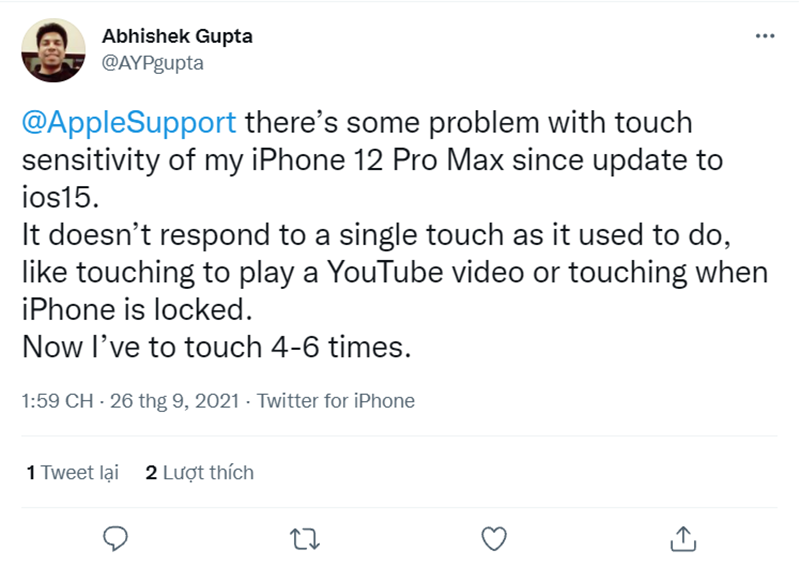This screenshot has height=567, width=800.
Task: View the 1 Tweet lại list
Action: [73, 472]
